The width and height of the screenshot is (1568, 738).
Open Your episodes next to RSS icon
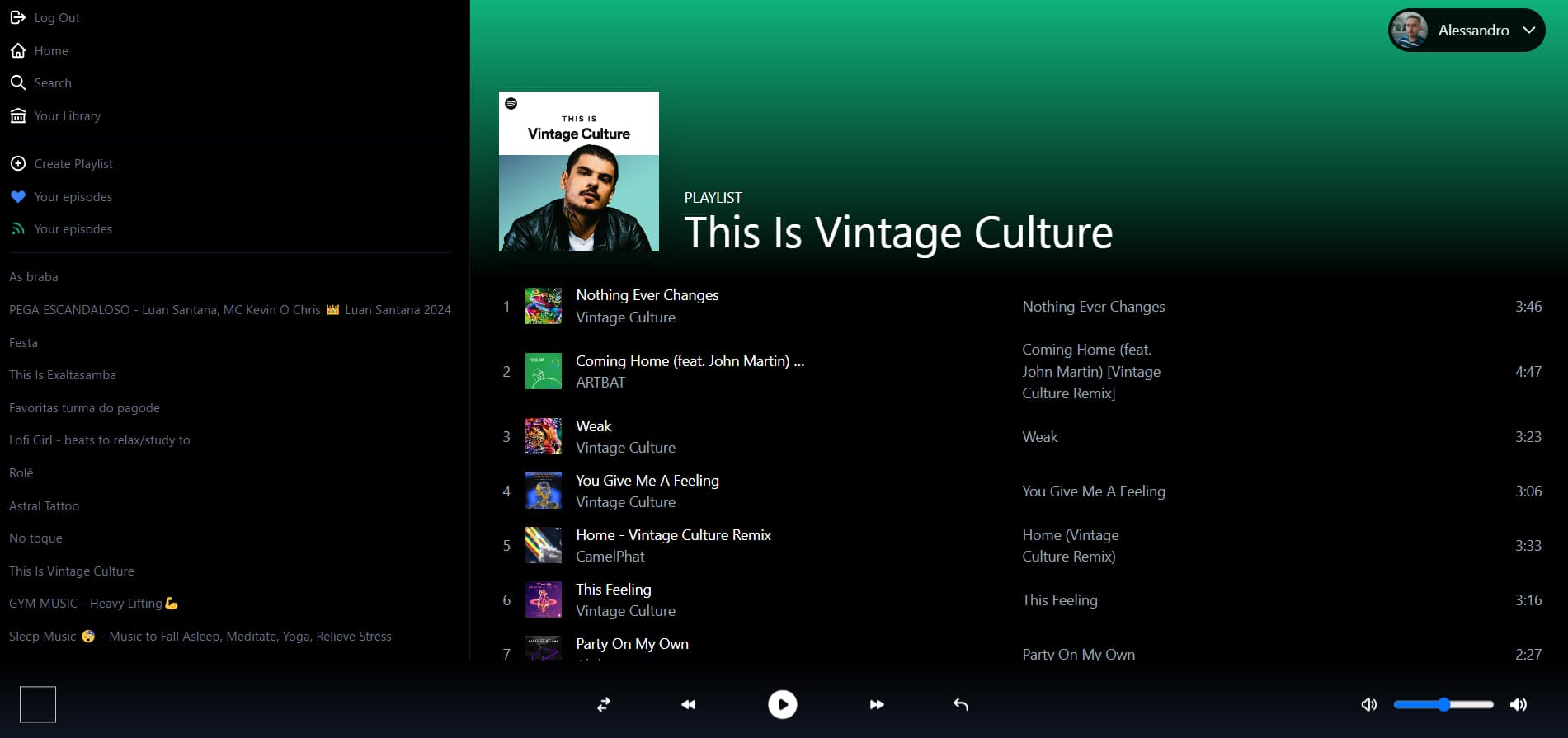(x=73, y=229)
